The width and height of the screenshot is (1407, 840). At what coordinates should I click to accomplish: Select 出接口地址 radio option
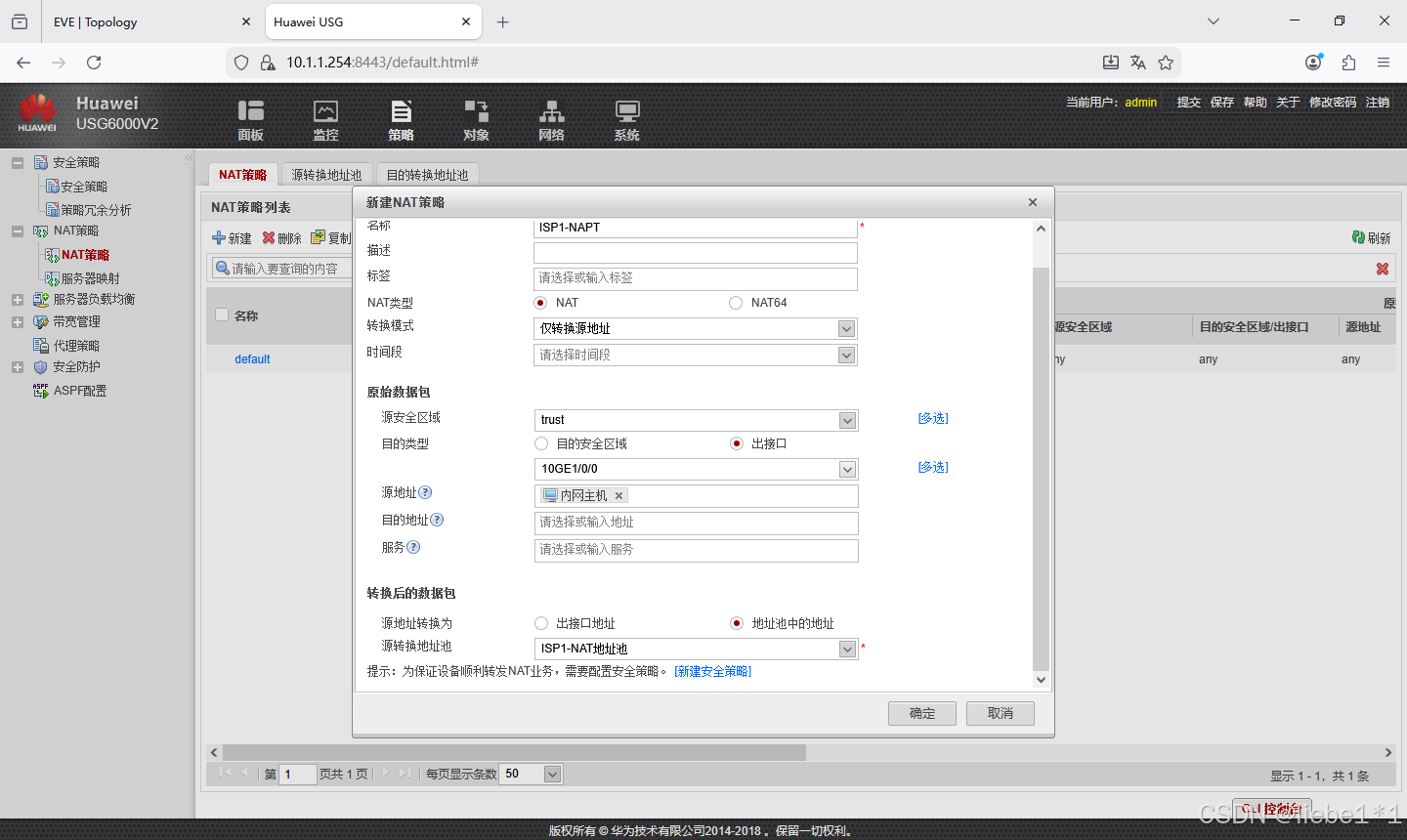[x=541, y=623]
